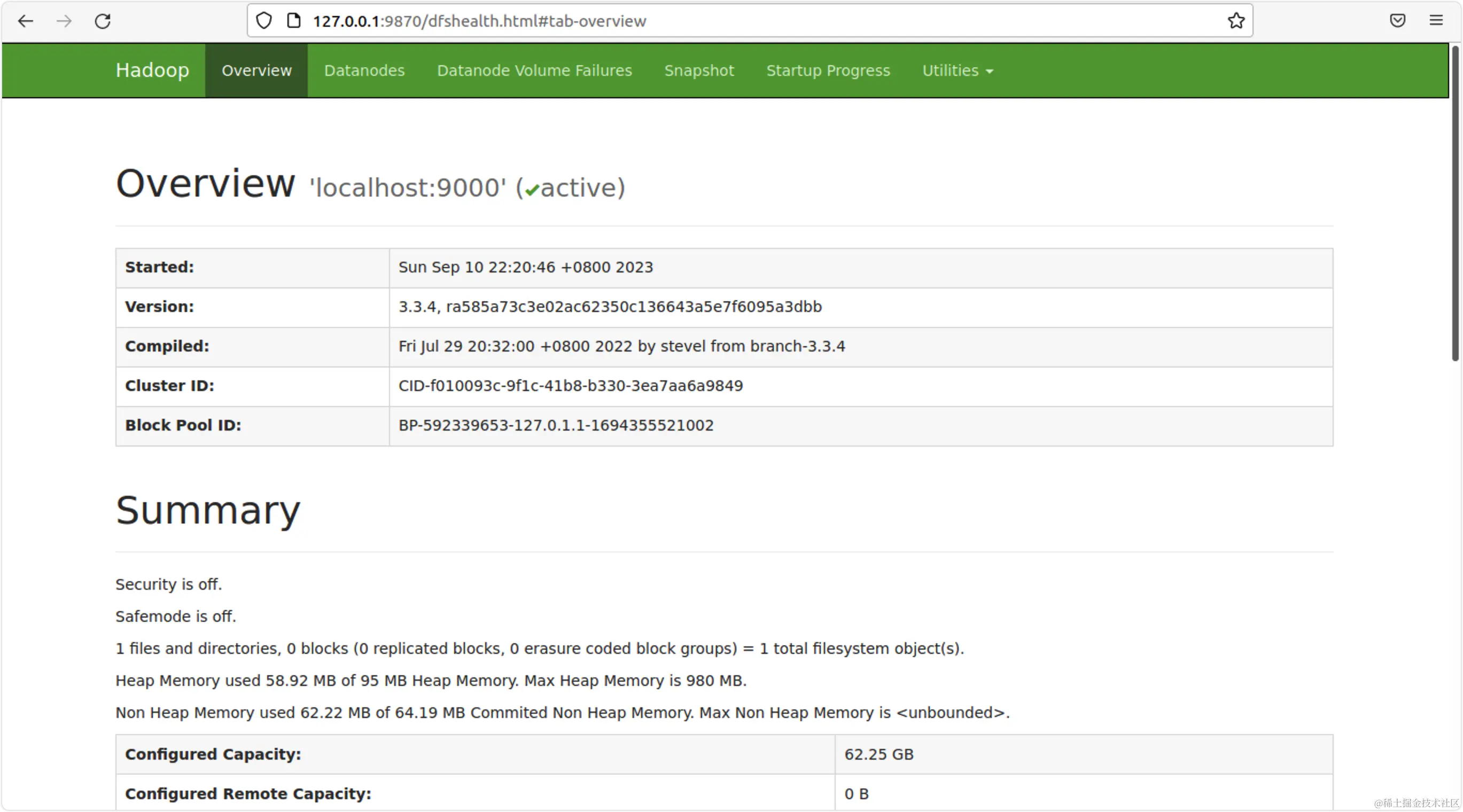Expand the Utilities dropdown

coord(957,71)
